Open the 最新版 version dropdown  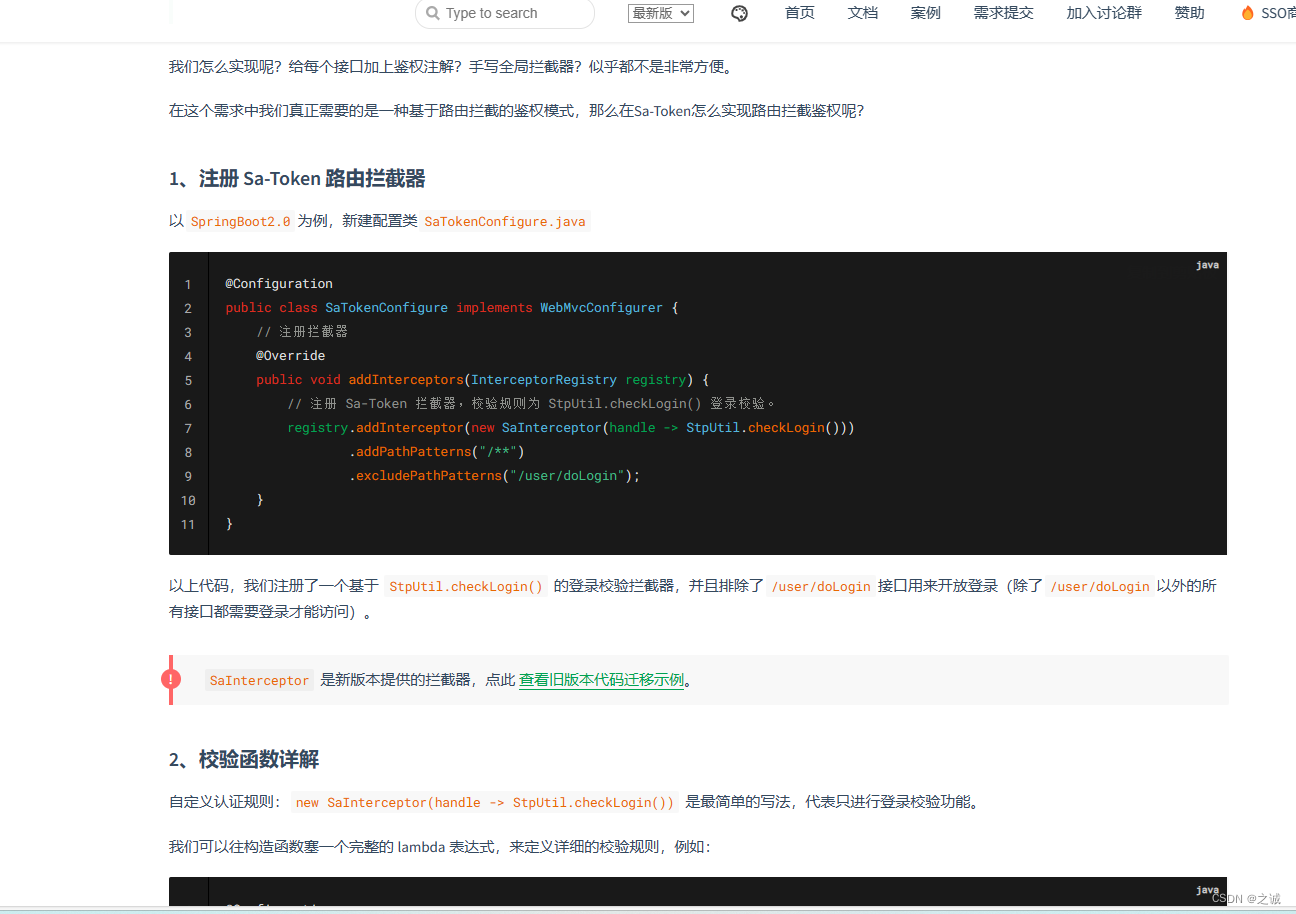tap(661, 13)
